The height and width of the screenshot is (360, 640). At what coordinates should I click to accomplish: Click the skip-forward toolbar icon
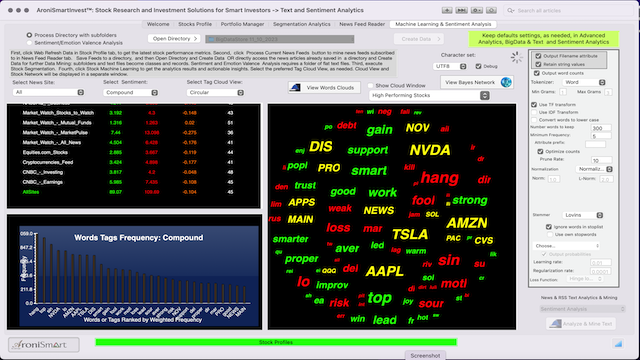click(462, 10)
